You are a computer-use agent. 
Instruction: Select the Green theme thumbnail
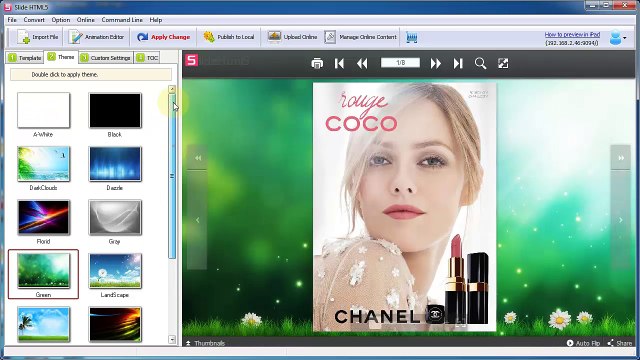pos(43,271)
